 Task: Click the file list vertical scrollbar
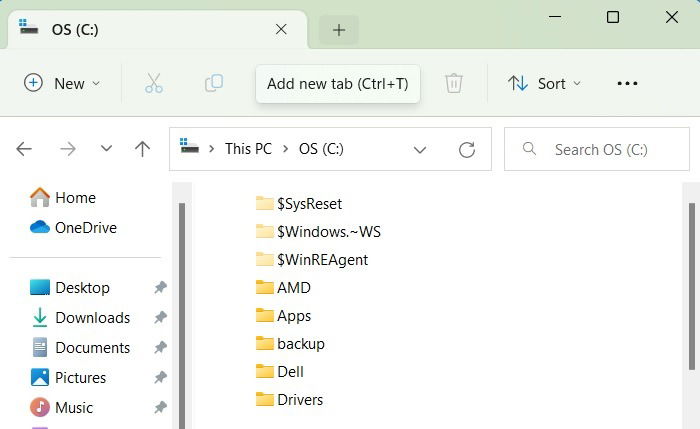coord(692,286)
